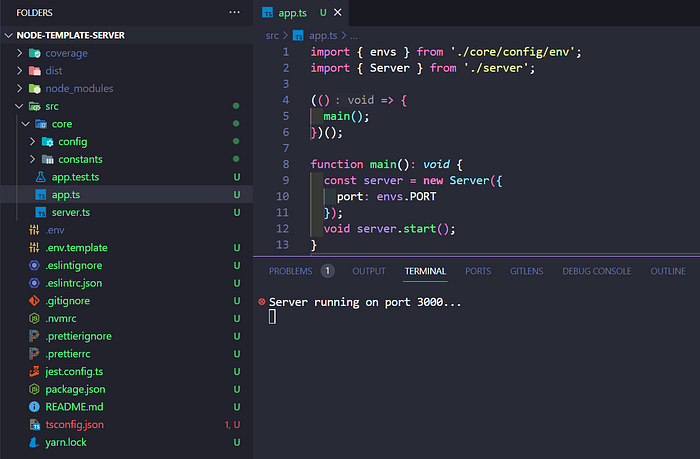Screen dimensions: 700x459
Task: Click the flask icon beside app.test.ts
Action: tap(41, 177)
